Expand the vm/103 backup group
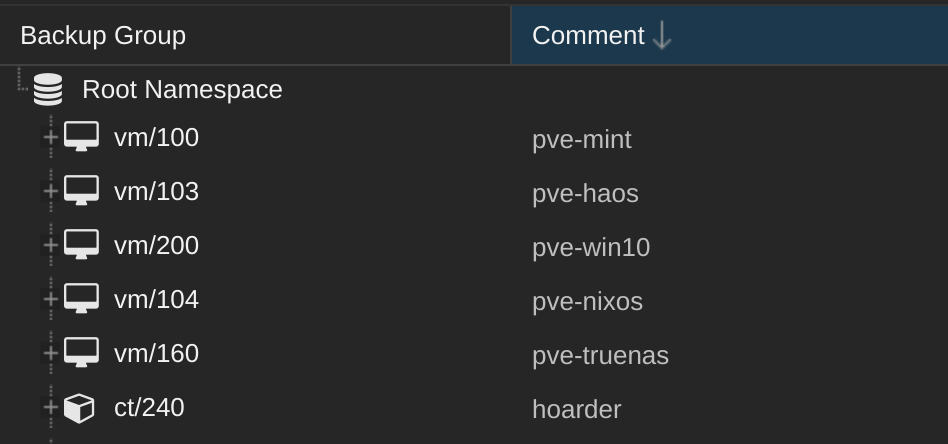 pyautogui.click(x=51, y=191)
